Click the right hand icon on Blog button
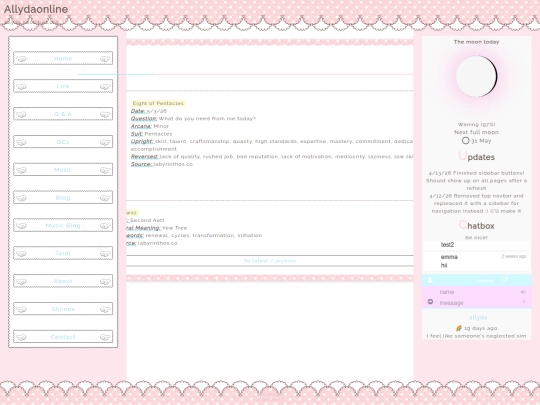The height and width of the screenshot is (405, 540). click(105, 198)
